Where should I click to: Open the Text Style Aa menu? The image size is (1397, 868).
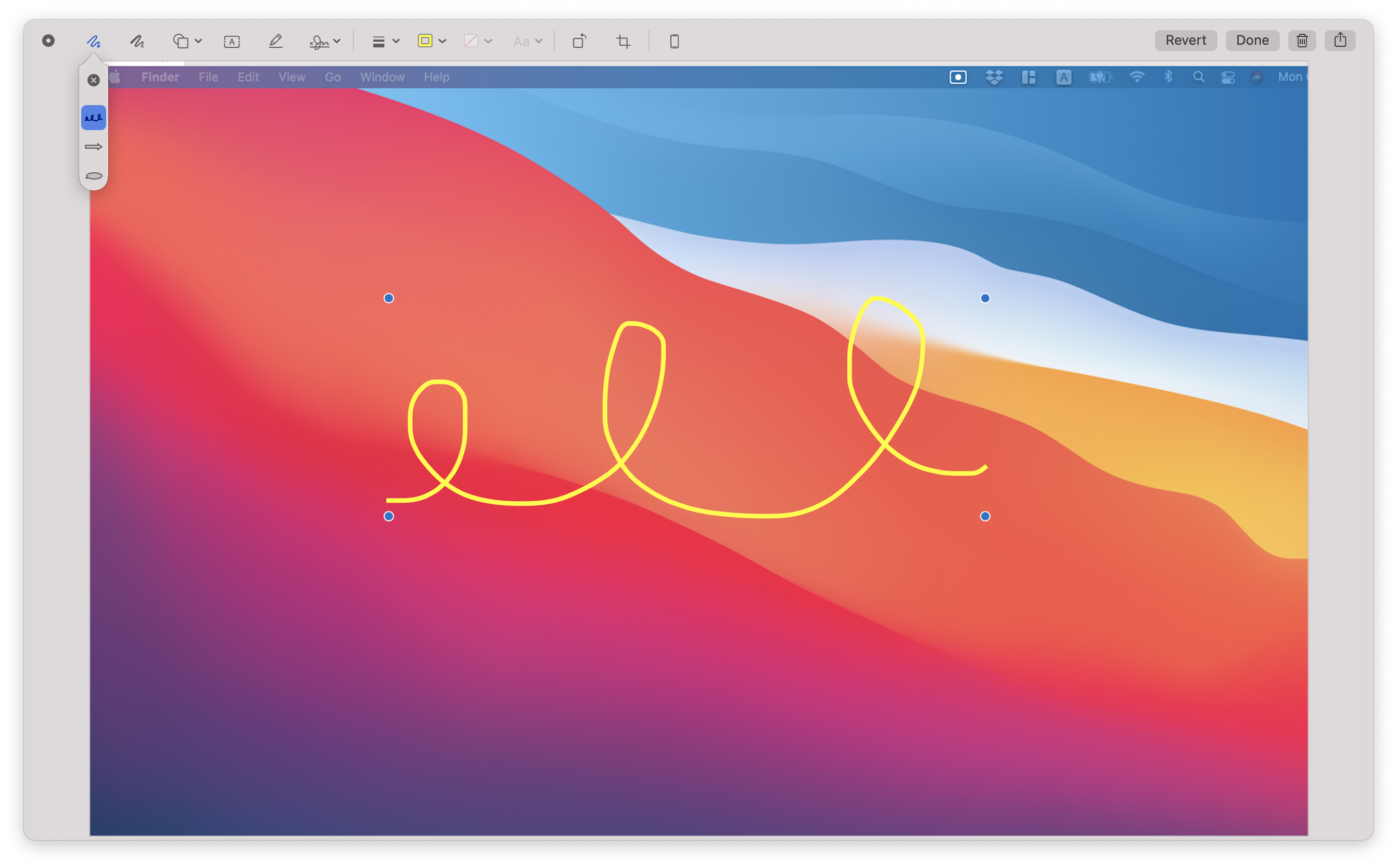click(x=528, y=41)
